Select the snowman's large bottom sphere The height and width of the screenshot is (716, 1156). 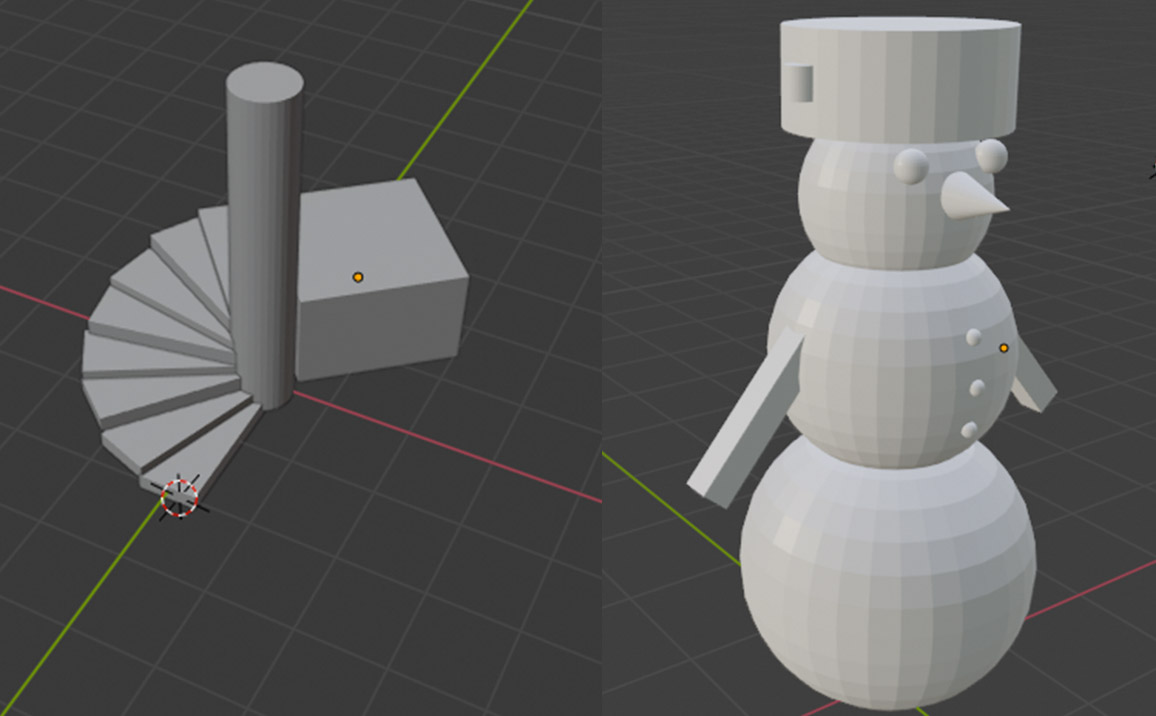[x=888, y=575]
